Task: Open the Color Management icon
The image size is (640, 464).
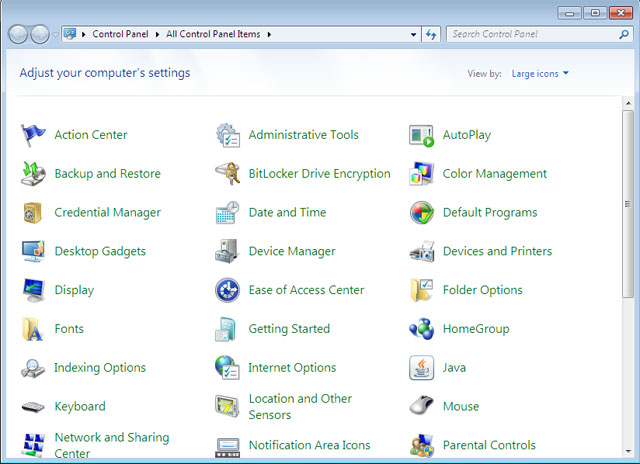Action: tap(421, 174)
